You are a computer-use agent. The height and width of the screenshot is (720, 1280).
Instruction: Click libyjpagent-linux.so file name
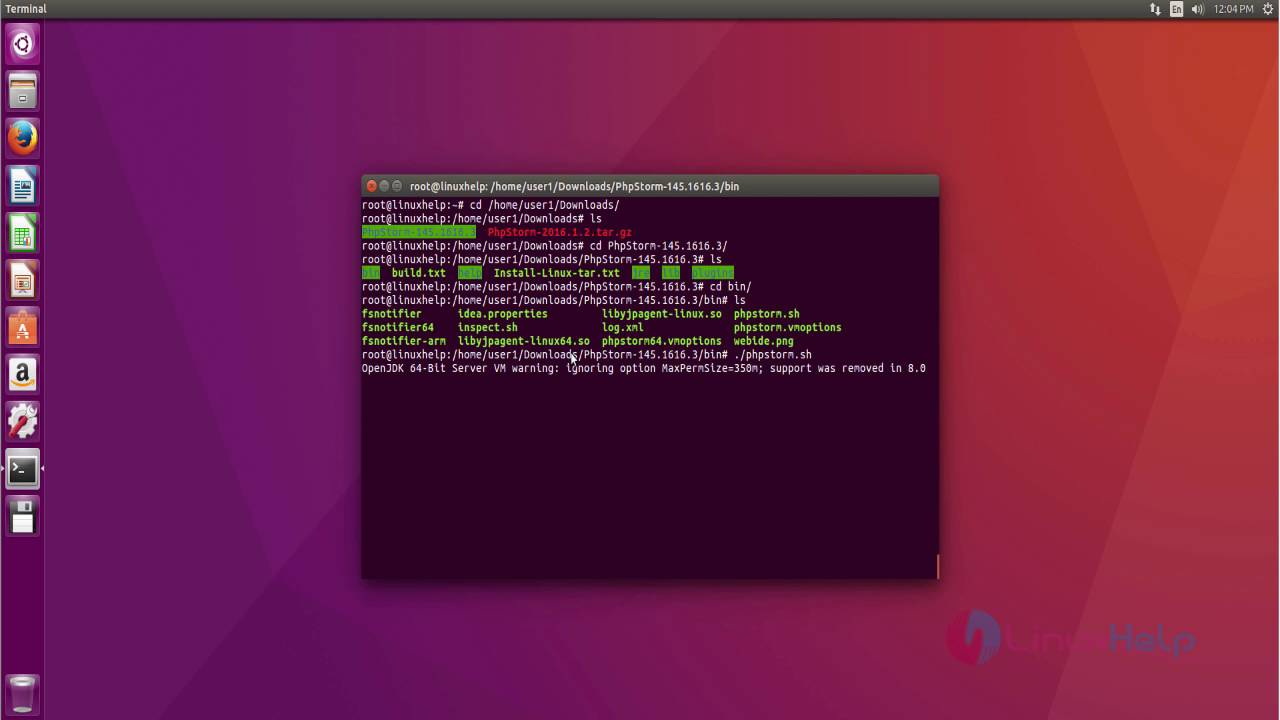click(x=662, y=314)
